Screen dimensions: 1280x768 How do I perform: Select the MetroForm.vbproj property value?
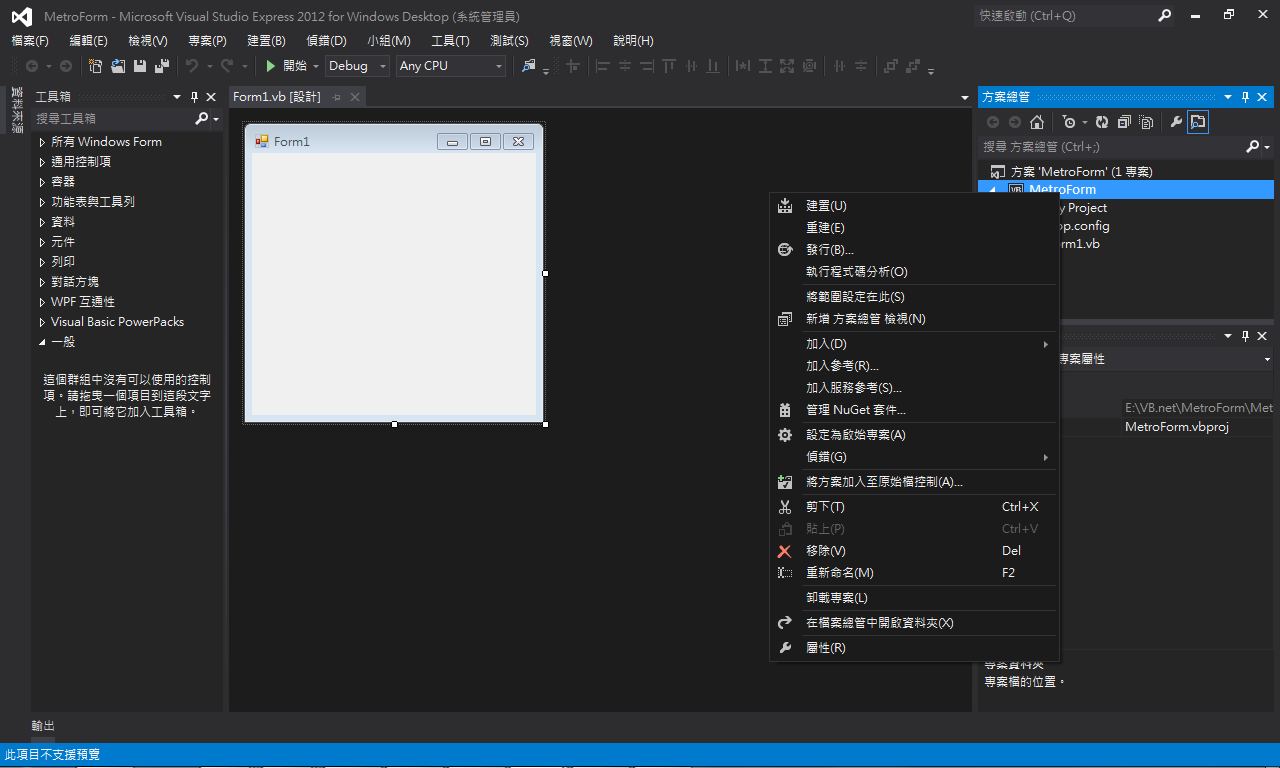[1177, 427]
